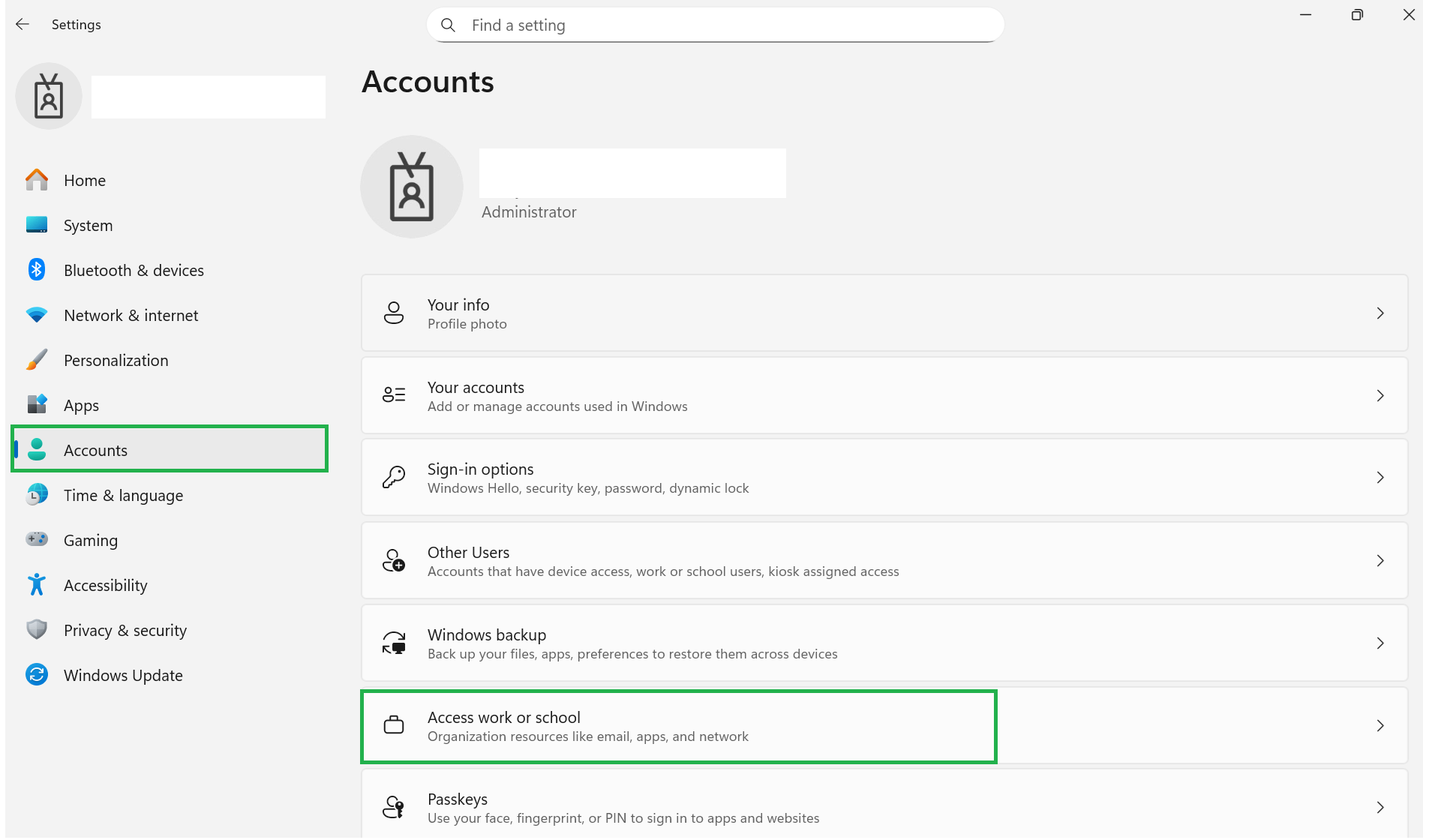Open Windows Update page

tap(170, 675)
